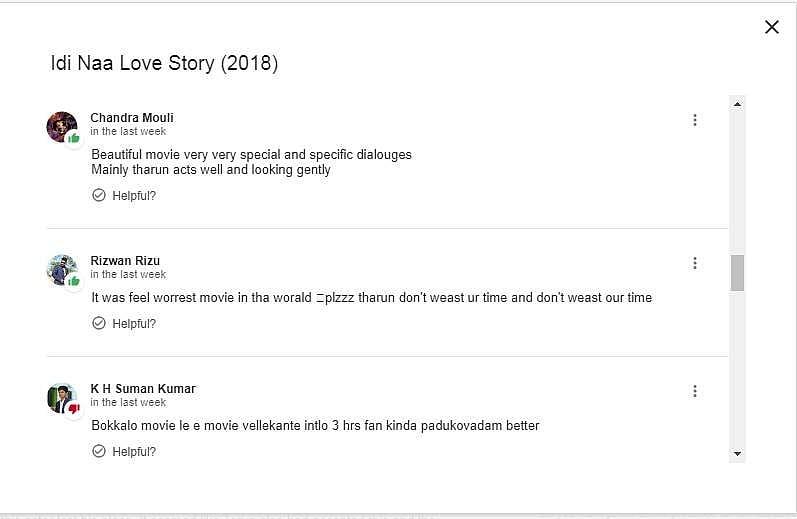Open K H Suman Kumar's profile avatar

point(60,396)
